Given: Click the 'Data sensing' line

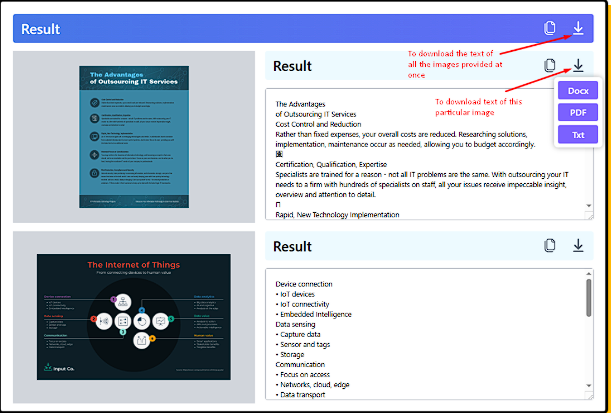Looking at the screenshot, I should pos(295,324).
